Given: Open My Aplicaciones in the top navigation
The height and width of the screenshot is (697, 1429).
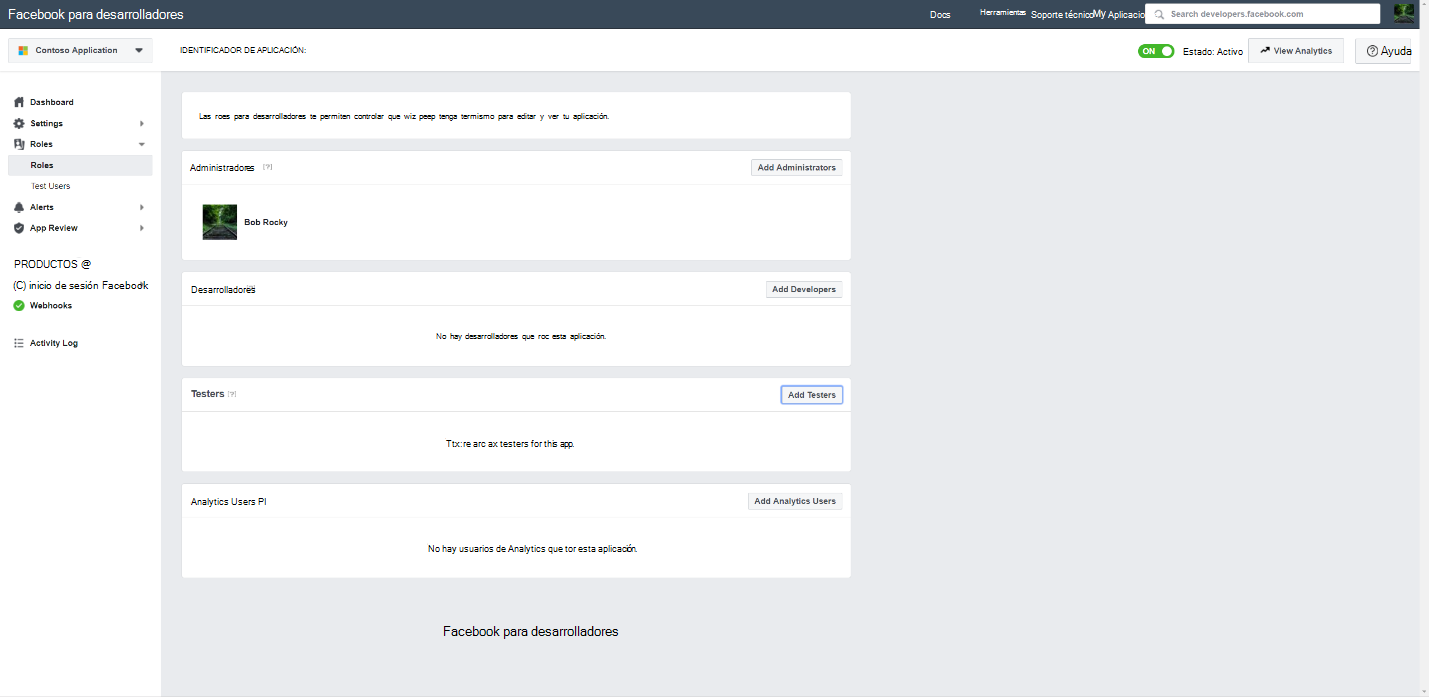Looking at the screenshot, I should point(1118,15).
